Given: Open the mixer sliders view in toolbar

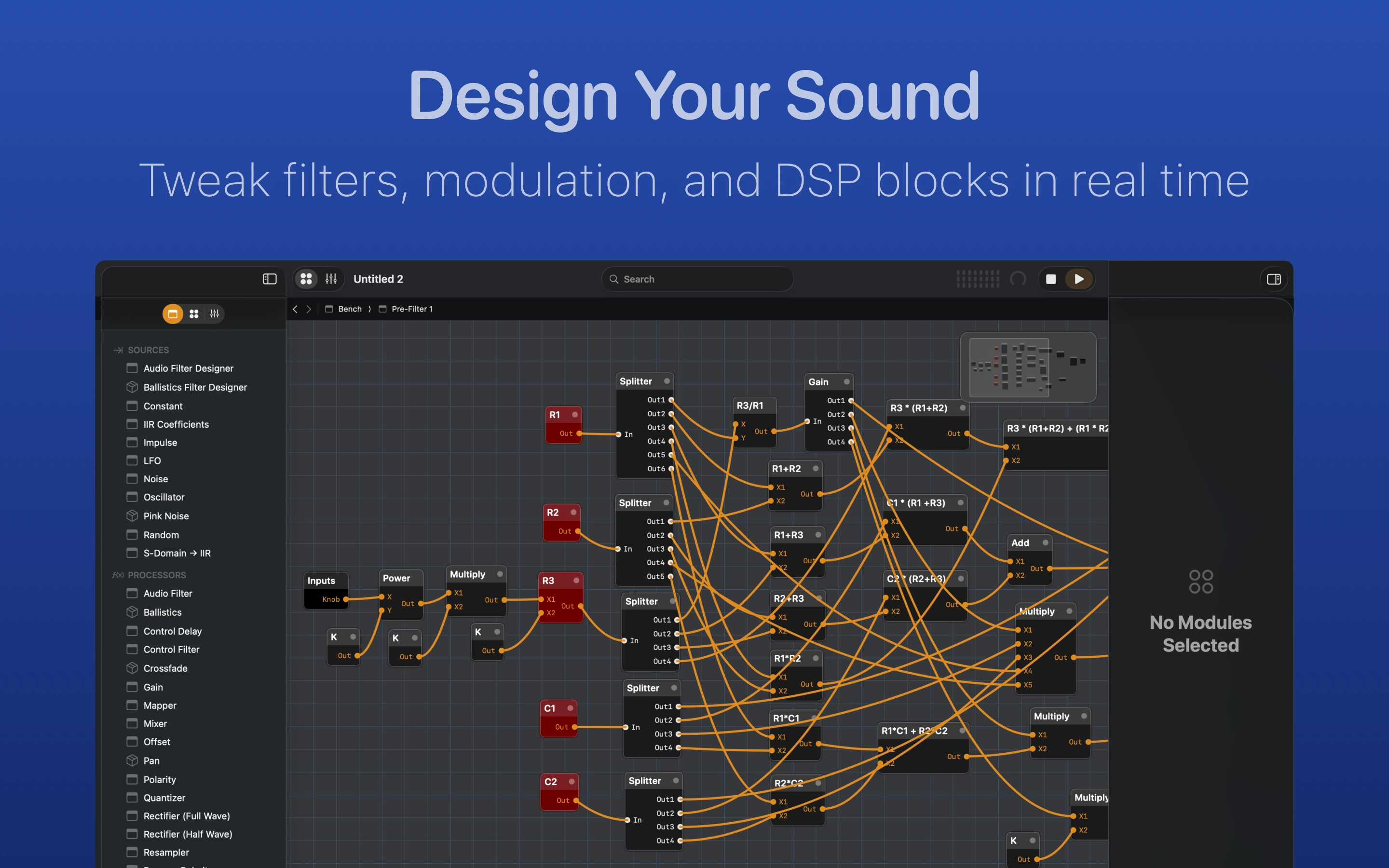Looking at the screenshot, I should (331, 279).
